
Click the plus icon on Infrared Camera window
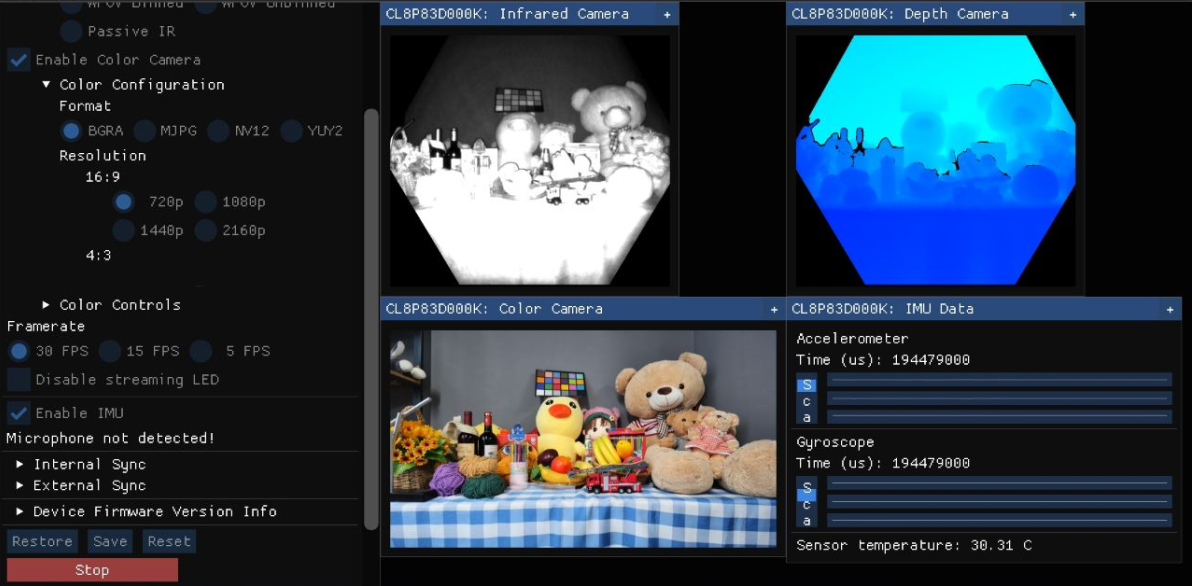click(667, 15)
